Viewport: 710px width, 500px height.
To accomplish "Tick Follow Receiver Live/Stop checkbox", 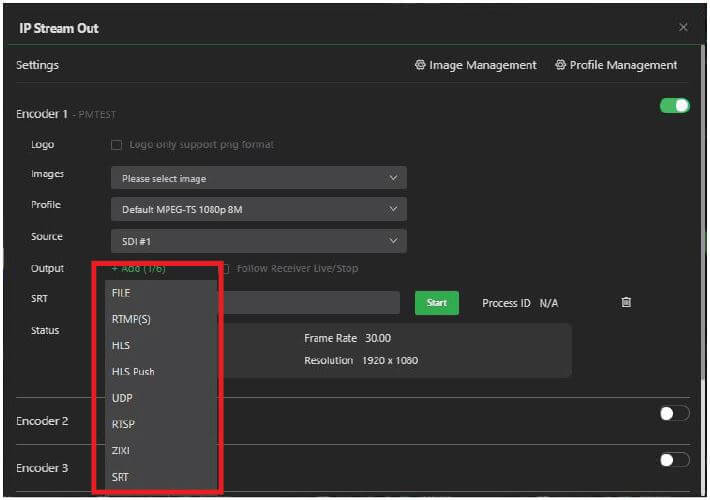I will [225, 269].
